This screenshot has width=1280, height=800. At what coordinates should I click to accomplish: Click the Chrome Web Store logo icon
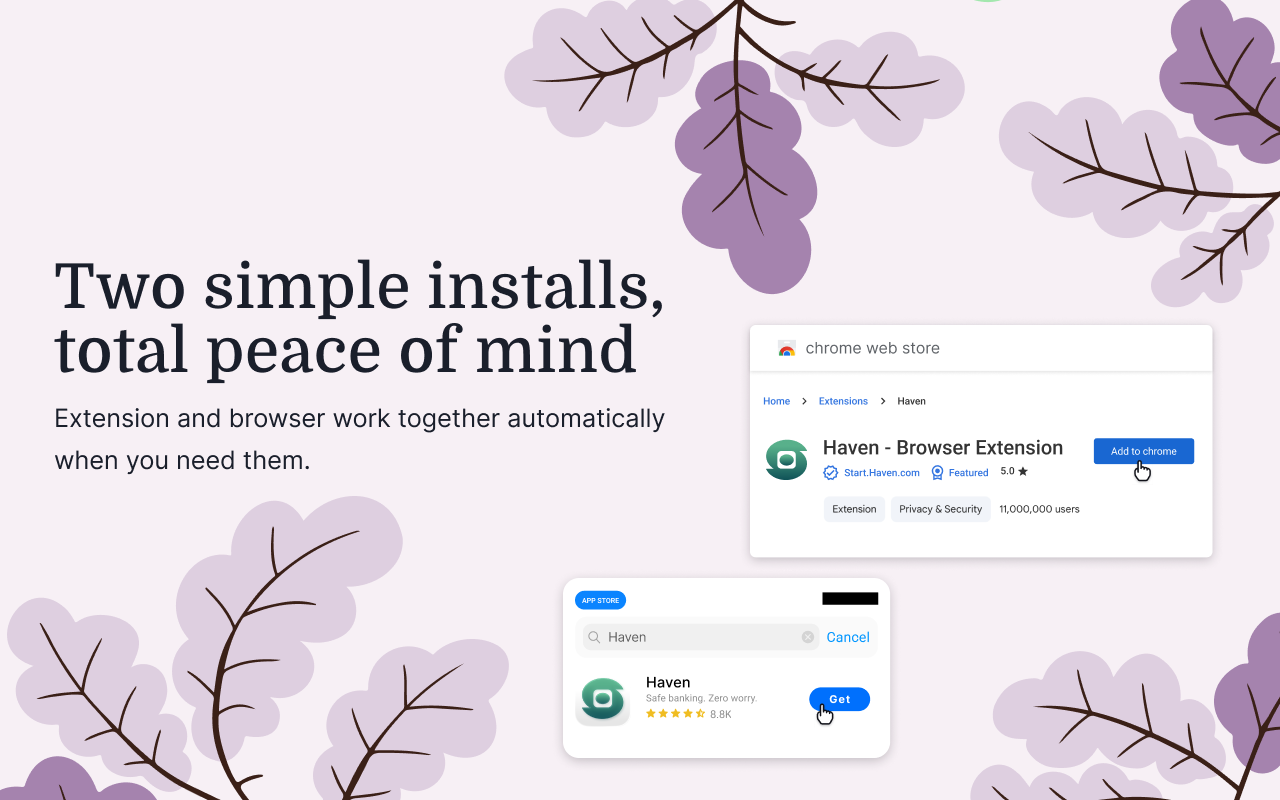pos(787,348)
